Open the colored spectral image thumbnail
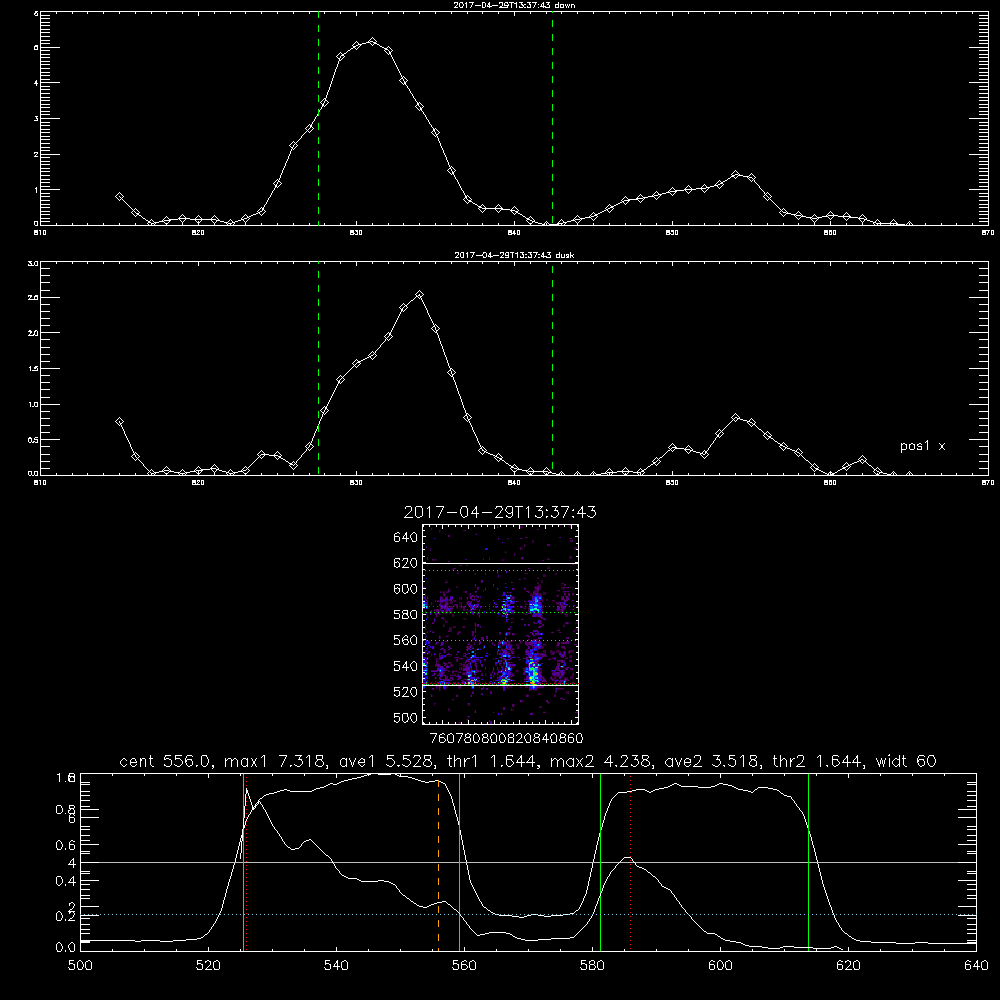The width and height of the screenshot is (1000, 1000). (x=501, y=624)
